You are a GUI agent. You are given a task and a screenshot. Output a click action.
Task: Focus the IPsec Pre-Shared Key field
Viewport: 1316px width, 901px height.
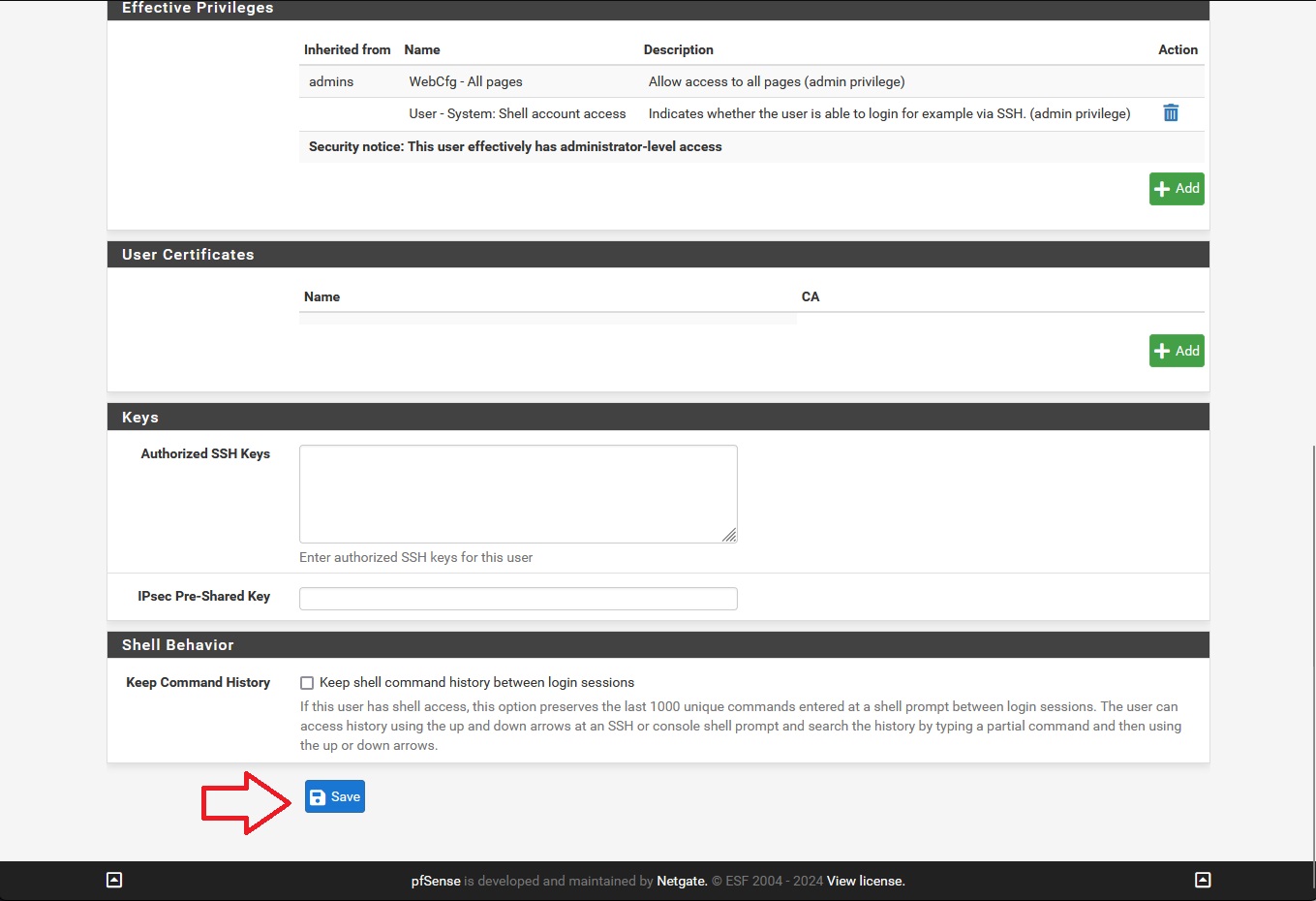pyautogui.click(x=518, y=599)
